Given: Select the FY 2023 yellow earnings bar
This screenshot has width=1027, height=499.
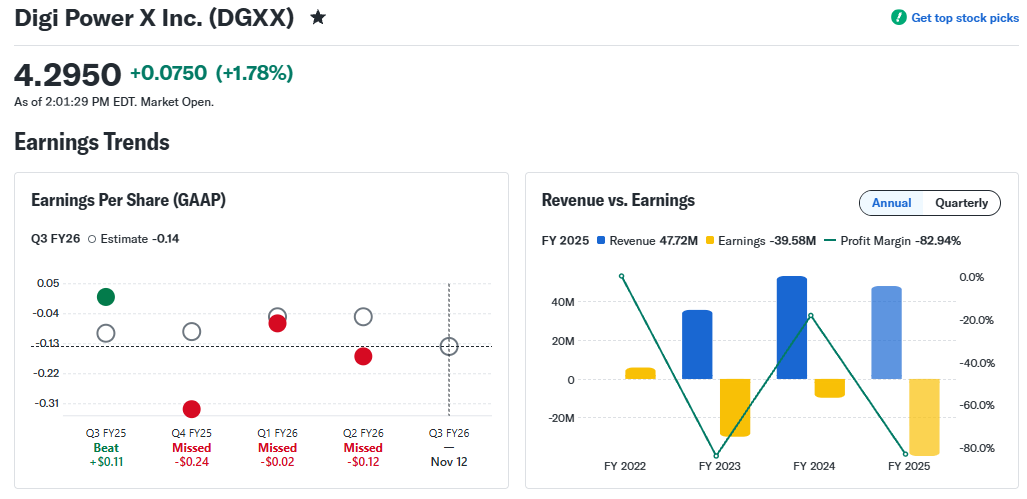Looking at the screenshot, I should pyautogui.click(x=735, y=407).
